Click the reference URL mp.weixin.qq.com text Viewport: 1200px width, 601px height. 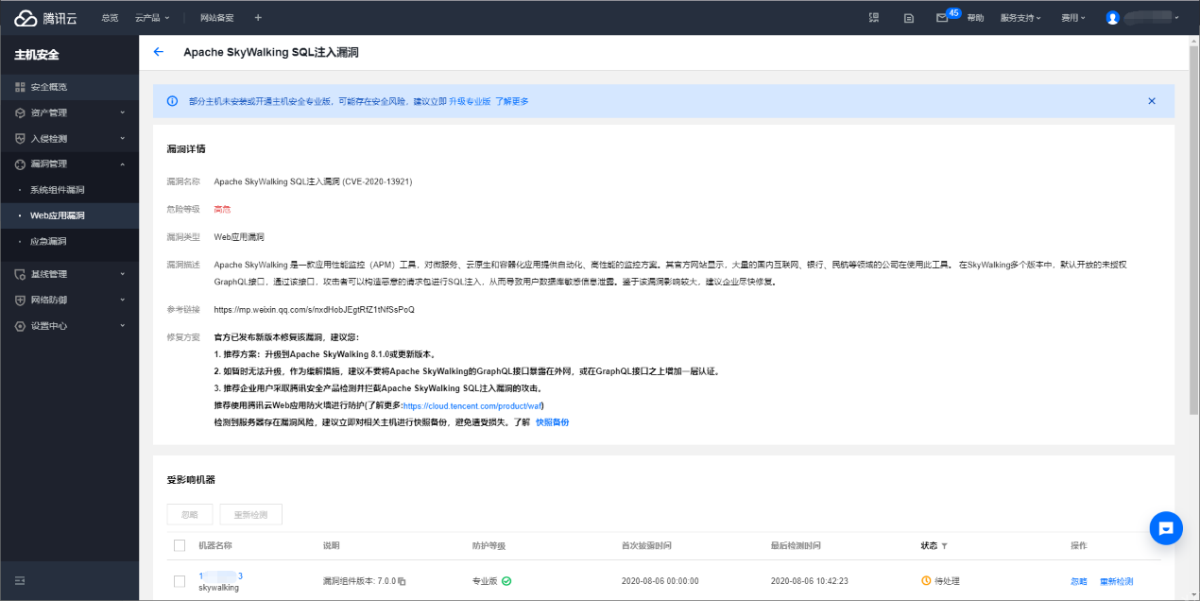pyautogui.click(x=314, y=310)
